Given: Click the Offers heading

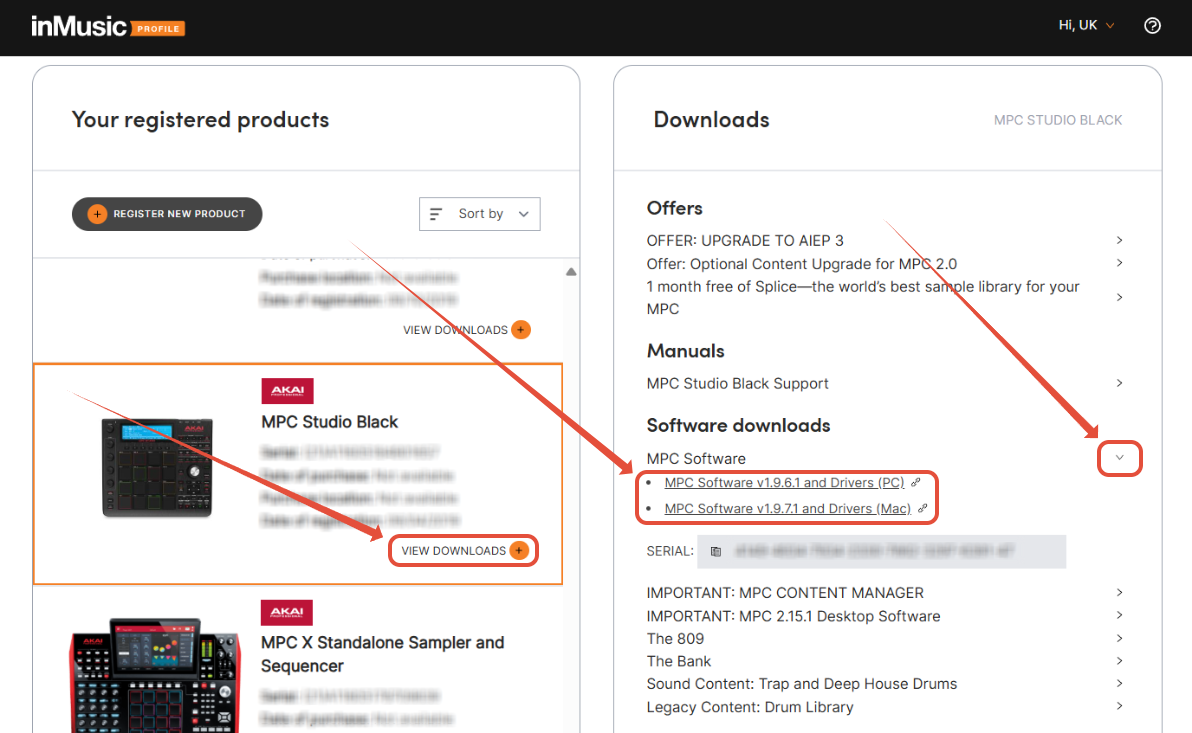Looking at the screenshot, I should point(674,208).
